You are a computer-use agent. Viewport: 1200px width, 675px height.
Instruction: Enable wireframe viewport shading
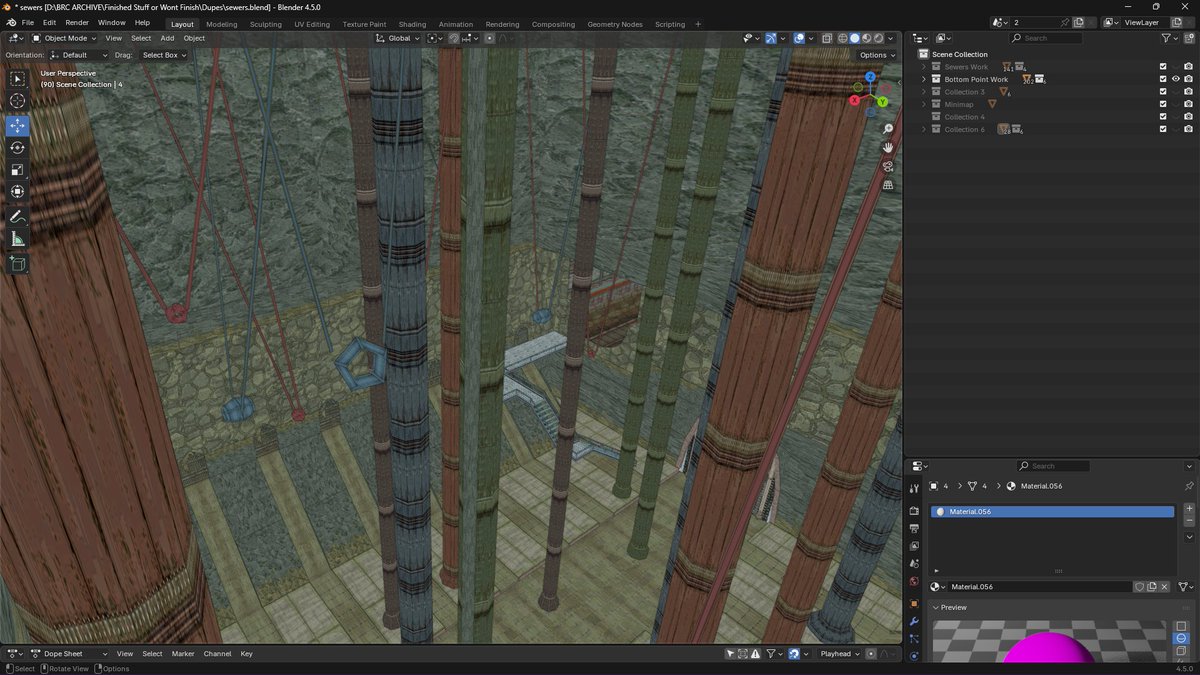pos(841,38)
